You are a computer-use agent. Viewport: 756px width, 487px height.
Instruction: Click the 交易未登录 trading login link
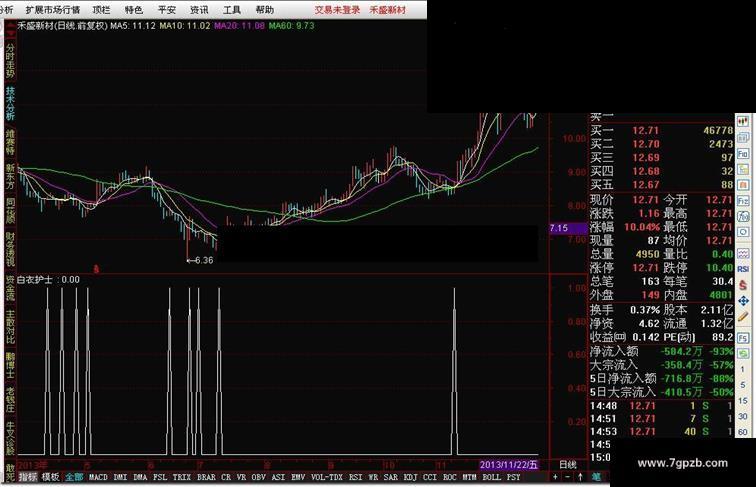[337, 10]
